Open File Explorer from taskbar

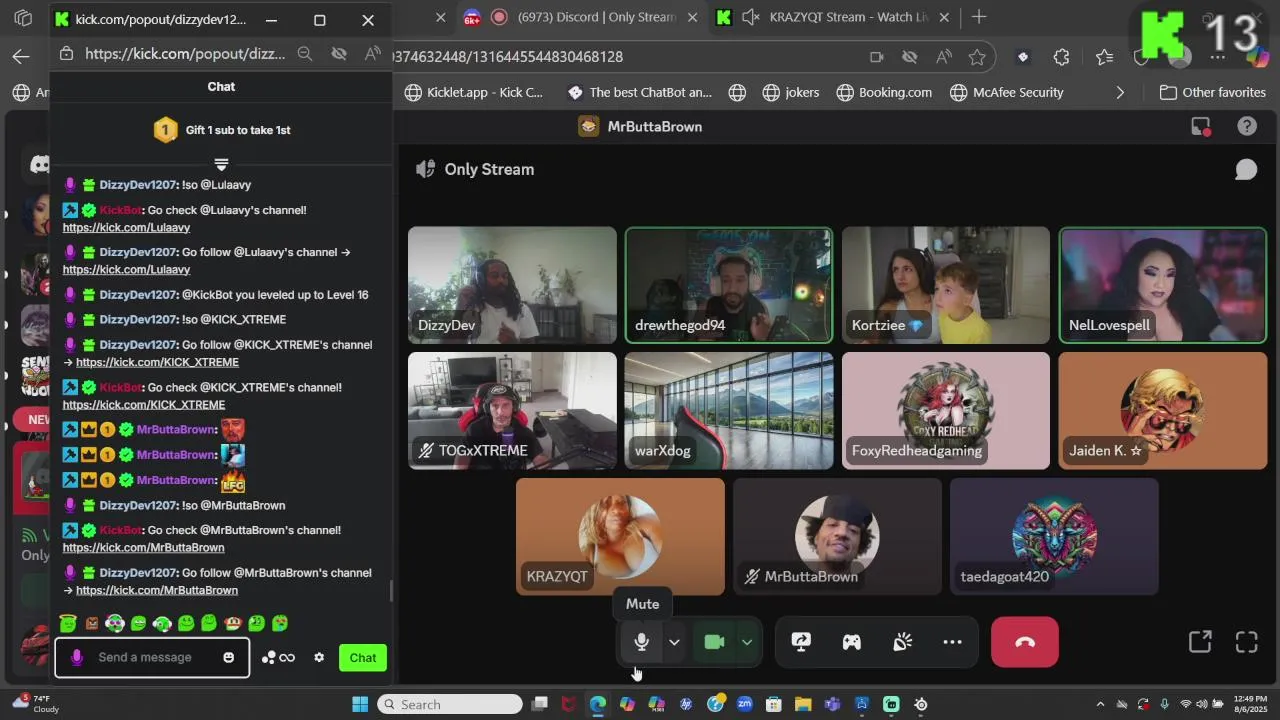click(x=803, y=704)
